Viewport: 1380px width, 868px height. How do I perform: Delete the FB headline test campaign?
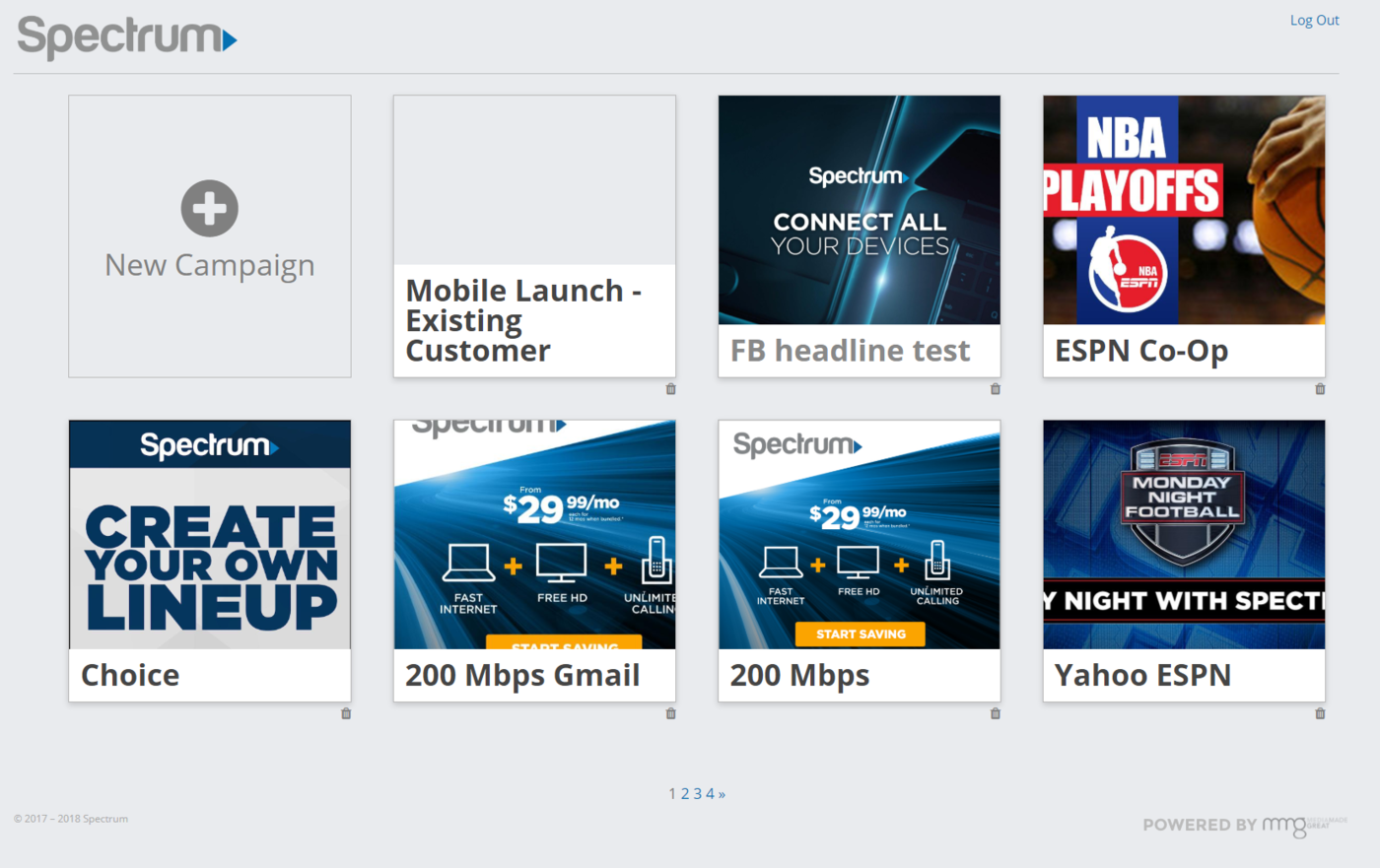click(996, 389)
